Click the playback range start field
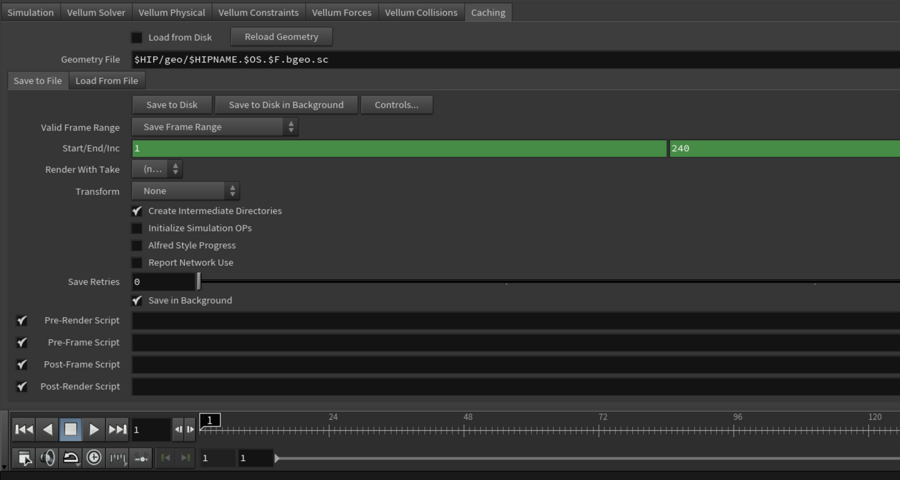This screenshot has width=900, height=480. [x=255, y=458]
